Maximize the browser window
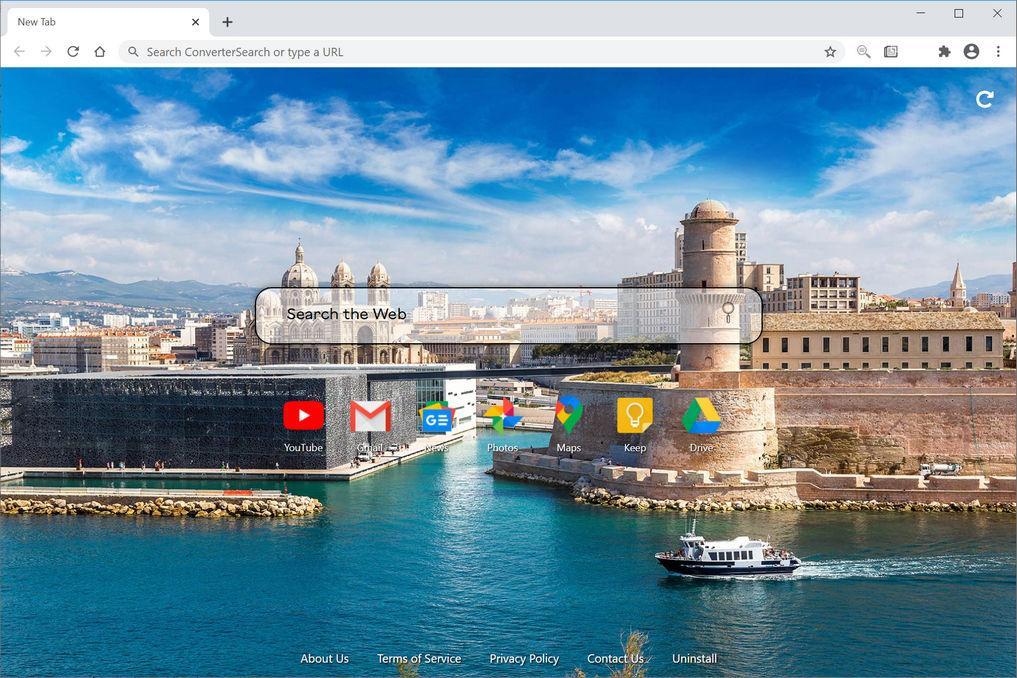The width and height of the screenshot is (1017, 678). (959, 13)
